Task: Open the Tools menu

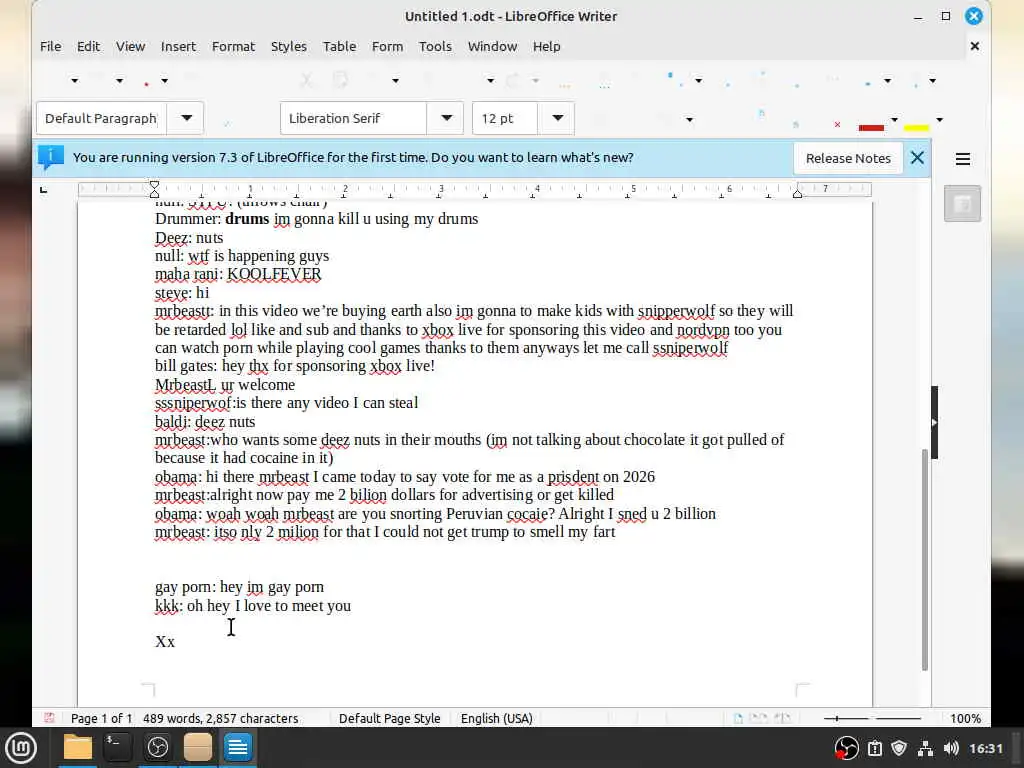Action: pos(435,46)
